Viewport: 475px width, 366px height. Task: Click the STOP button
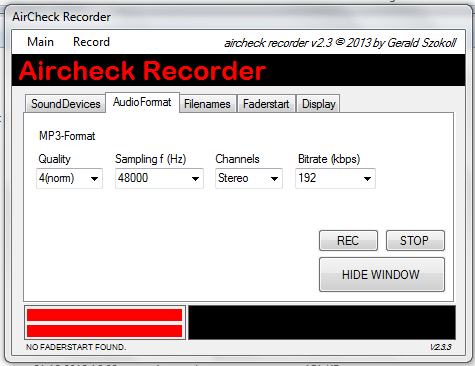[x=415, y=240]
